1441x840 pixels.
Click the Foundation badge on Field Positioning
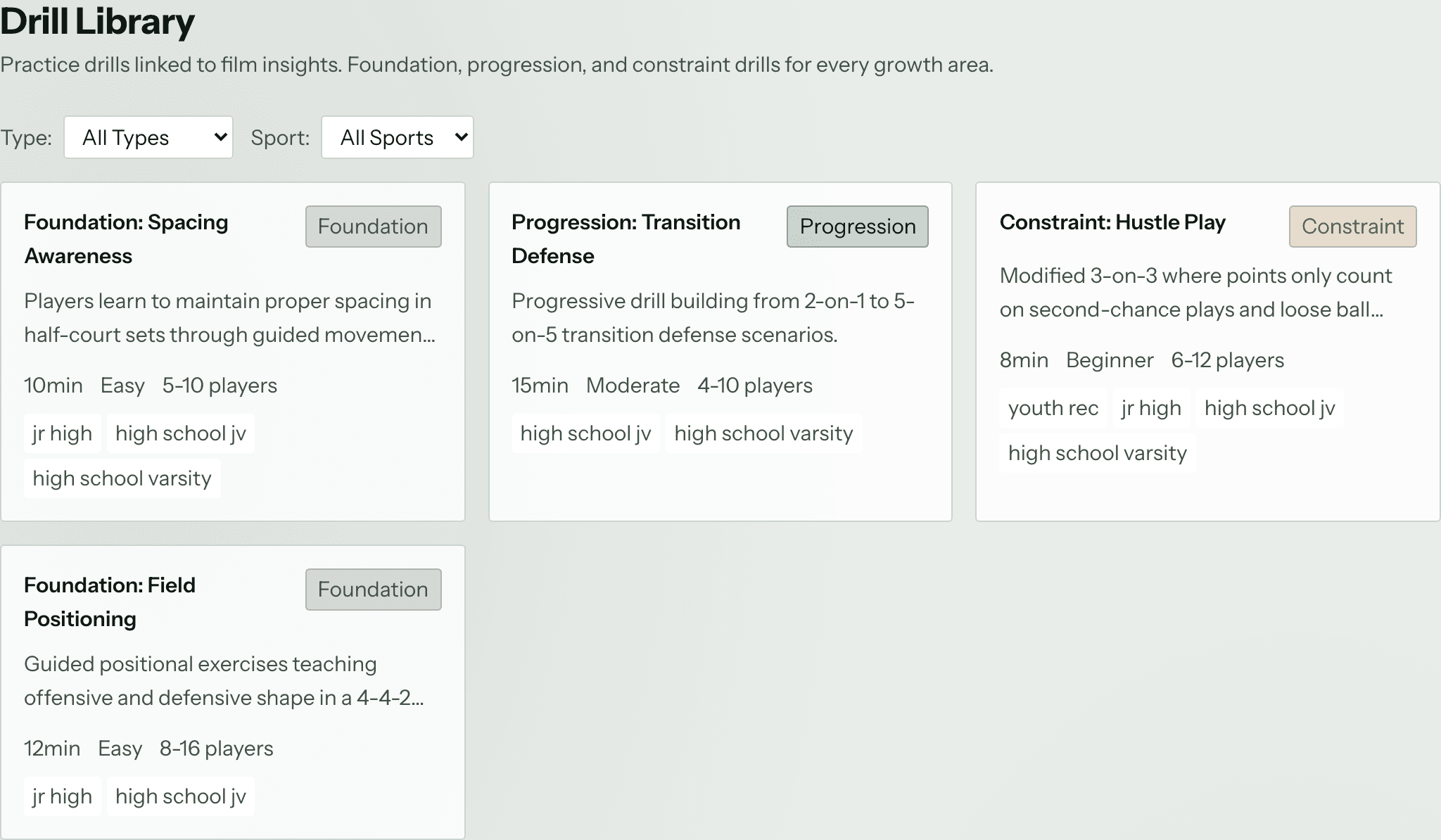click(374, 590)
